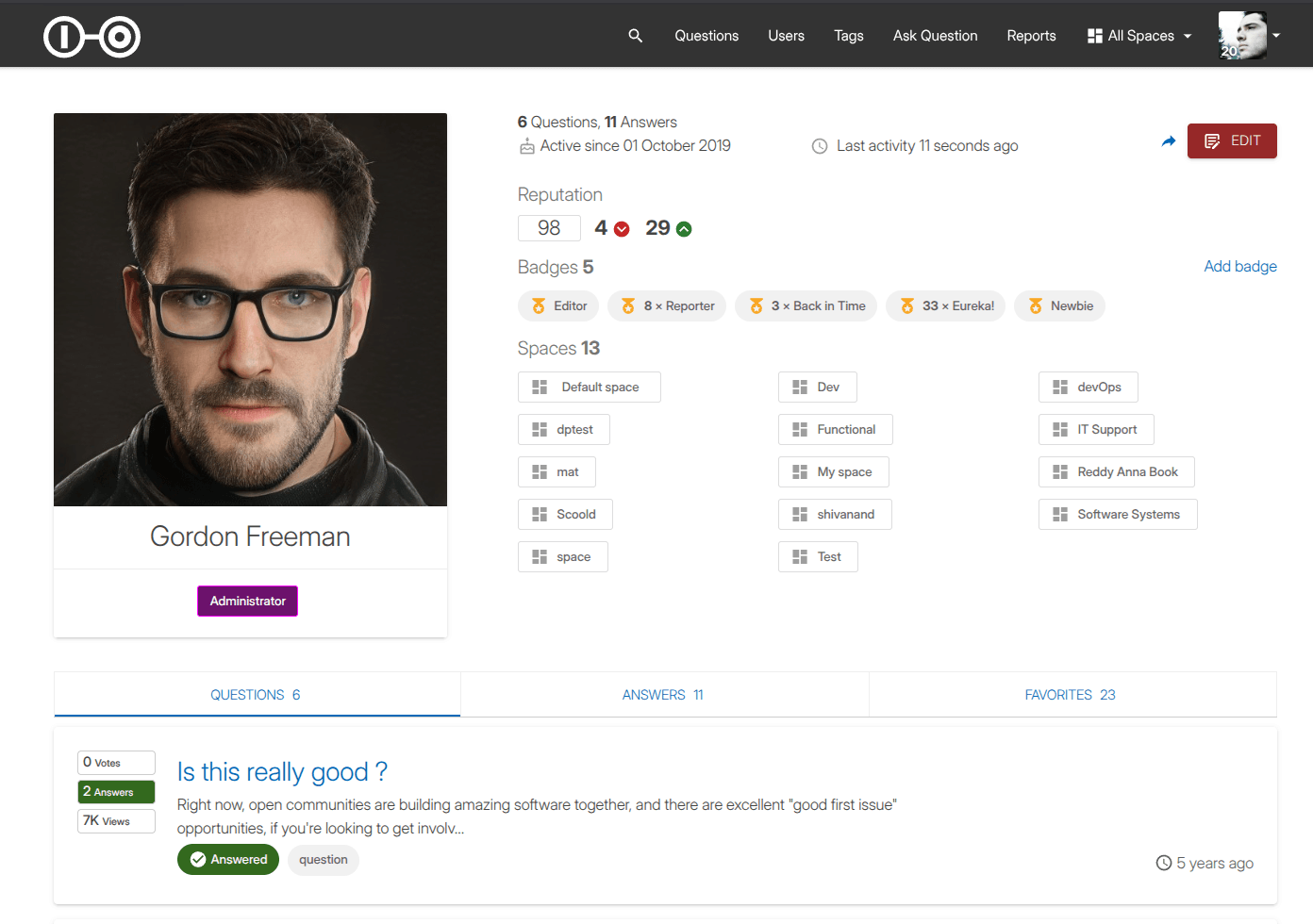
Task: Click the Scoold logo in the header
Action: tap(92, 37)
